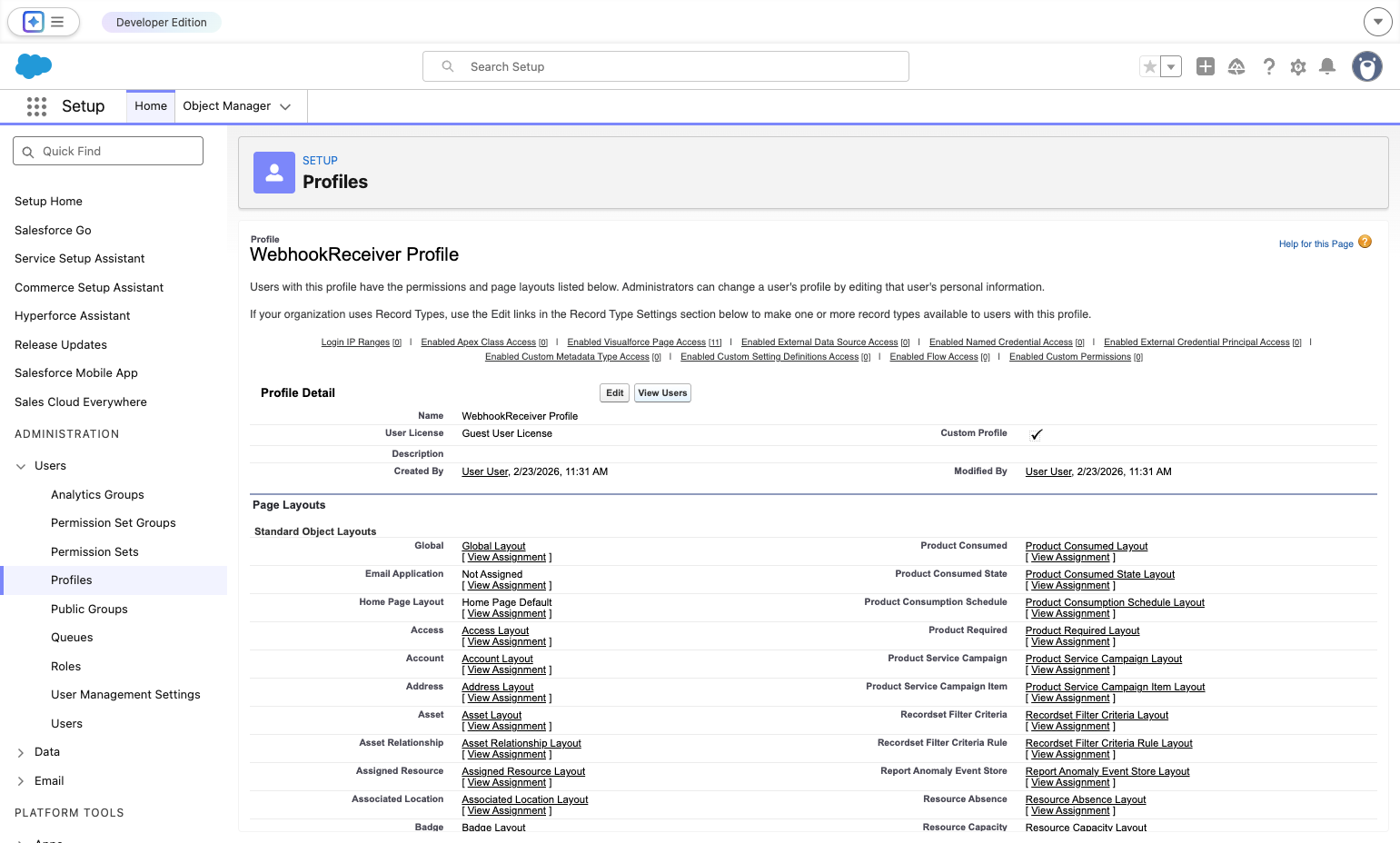Viewport: 1400px width, 843px height.
Task: Open Permission Sets in the sidebar
Action: [94, 552]
